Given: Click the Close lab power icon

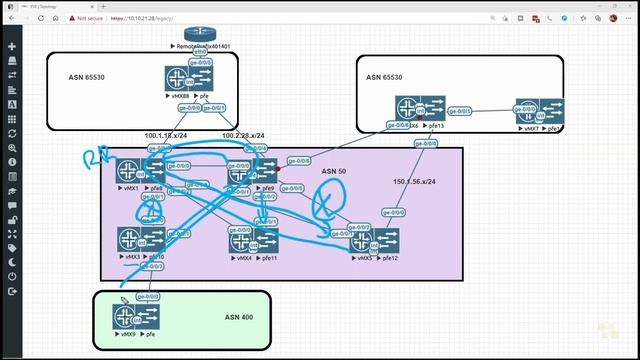Looking at the screenshot, I should pos(12,277).
